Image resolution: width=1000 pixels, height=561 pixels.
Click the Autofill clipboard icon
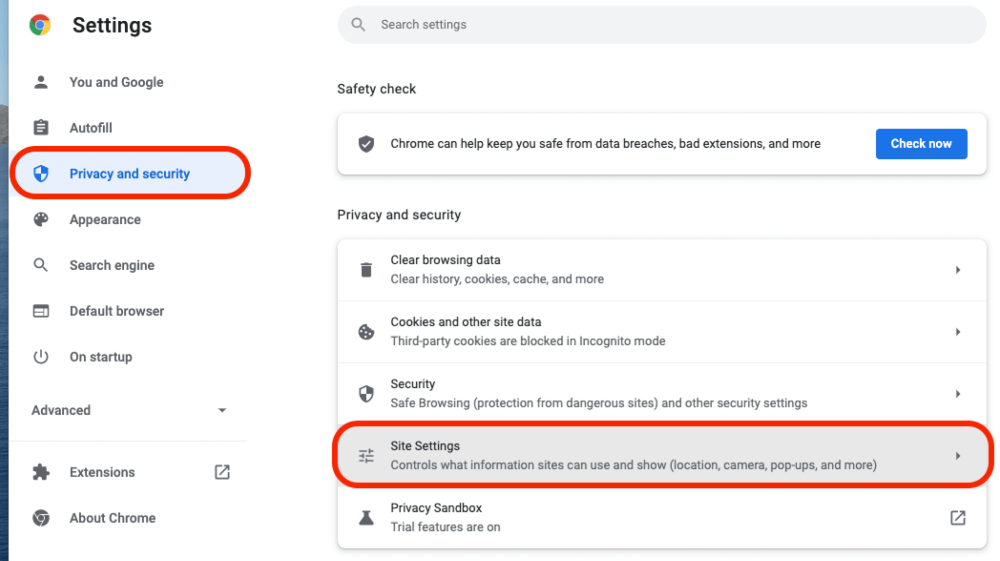41,128
